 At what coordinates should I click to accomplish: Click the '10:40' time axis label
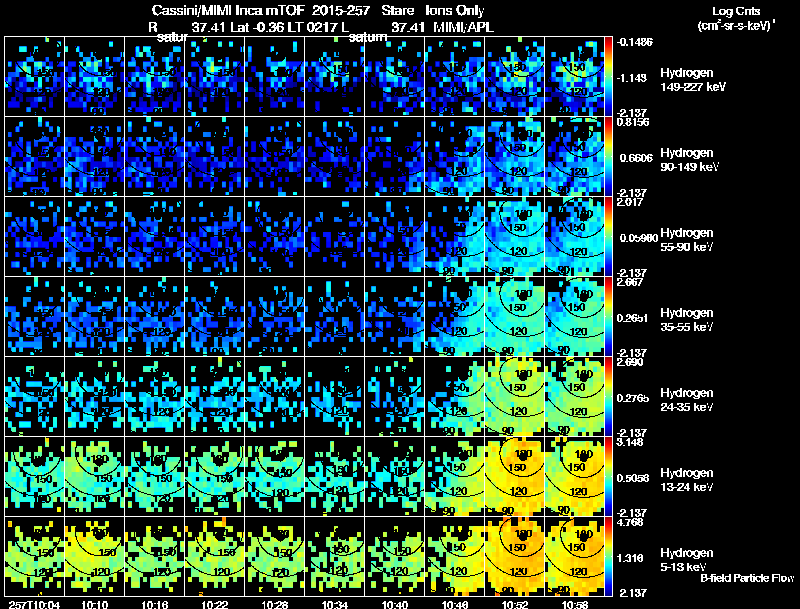(x=394, y=604)
